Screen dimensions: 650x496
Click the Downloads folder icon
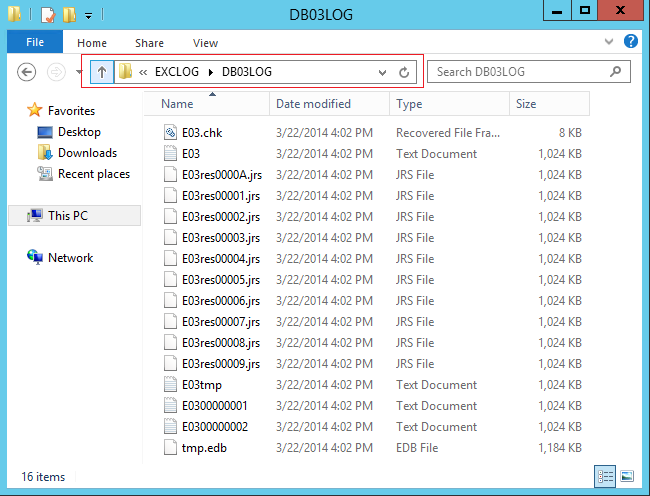(45, 152)
